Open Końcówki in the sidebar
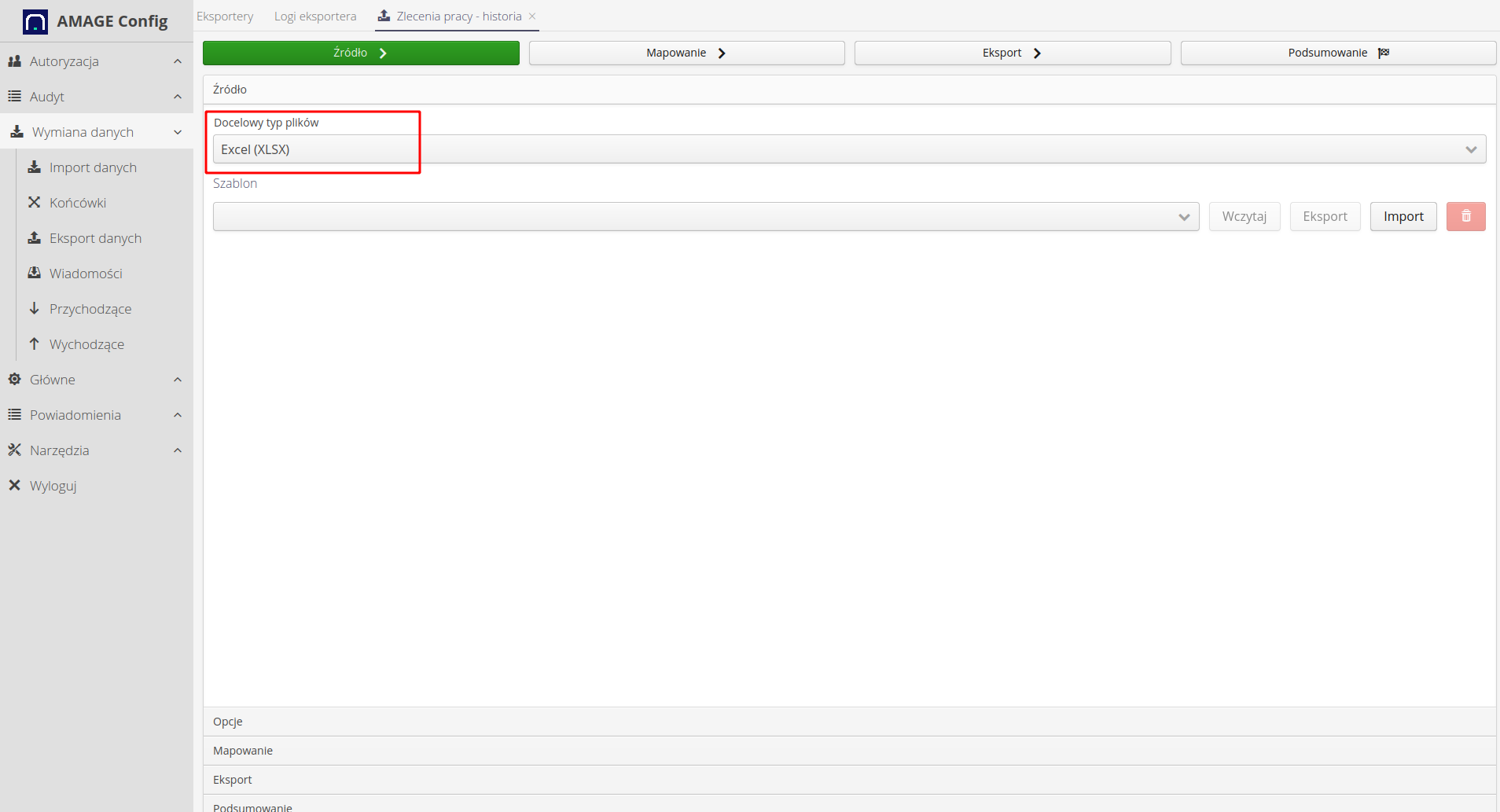Viewport: 1500px width, 812px height. [x=77, y=203]
